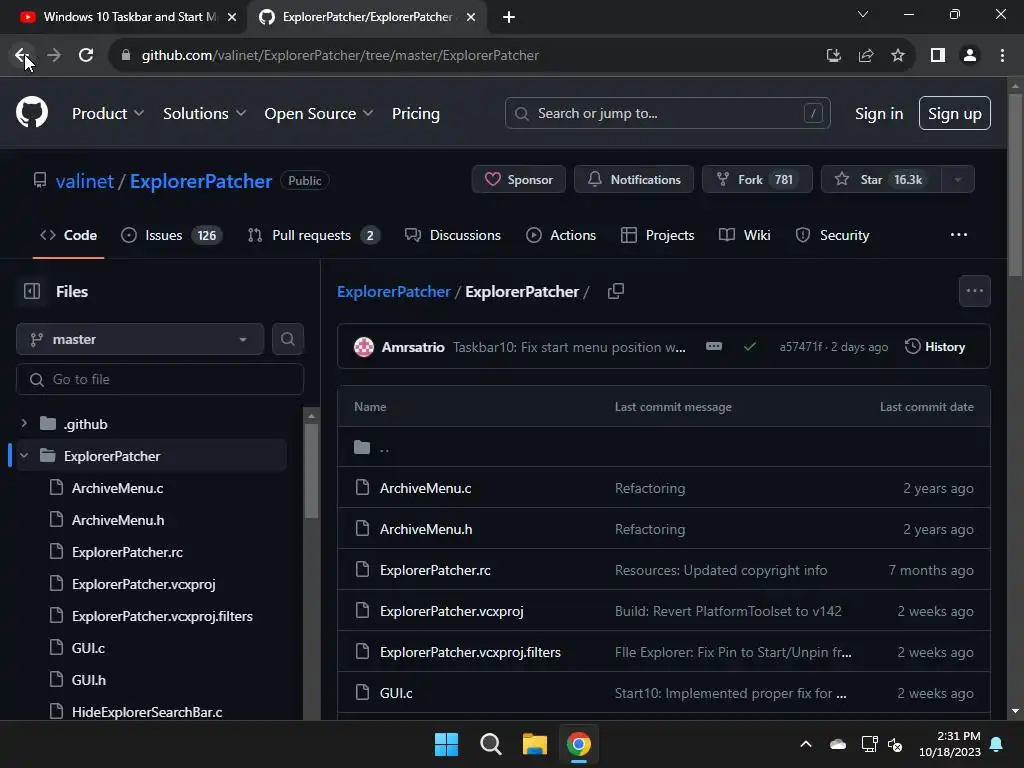
Task: Expand the .github folder in tree
Action: (24, 424)
